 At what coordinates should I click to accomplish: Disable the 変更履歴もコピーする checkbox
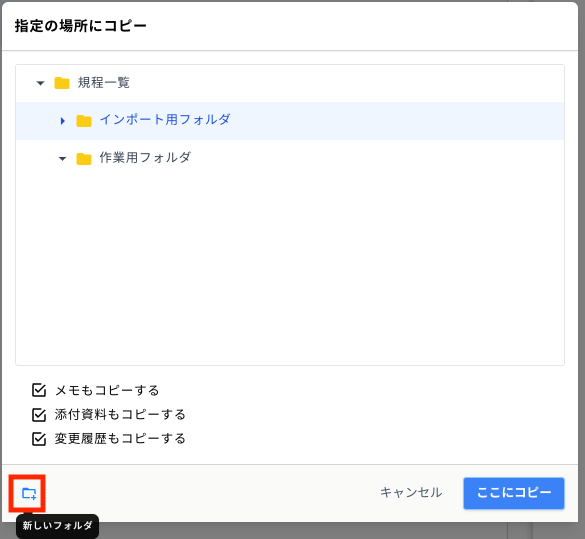click(x=39, y=439)
